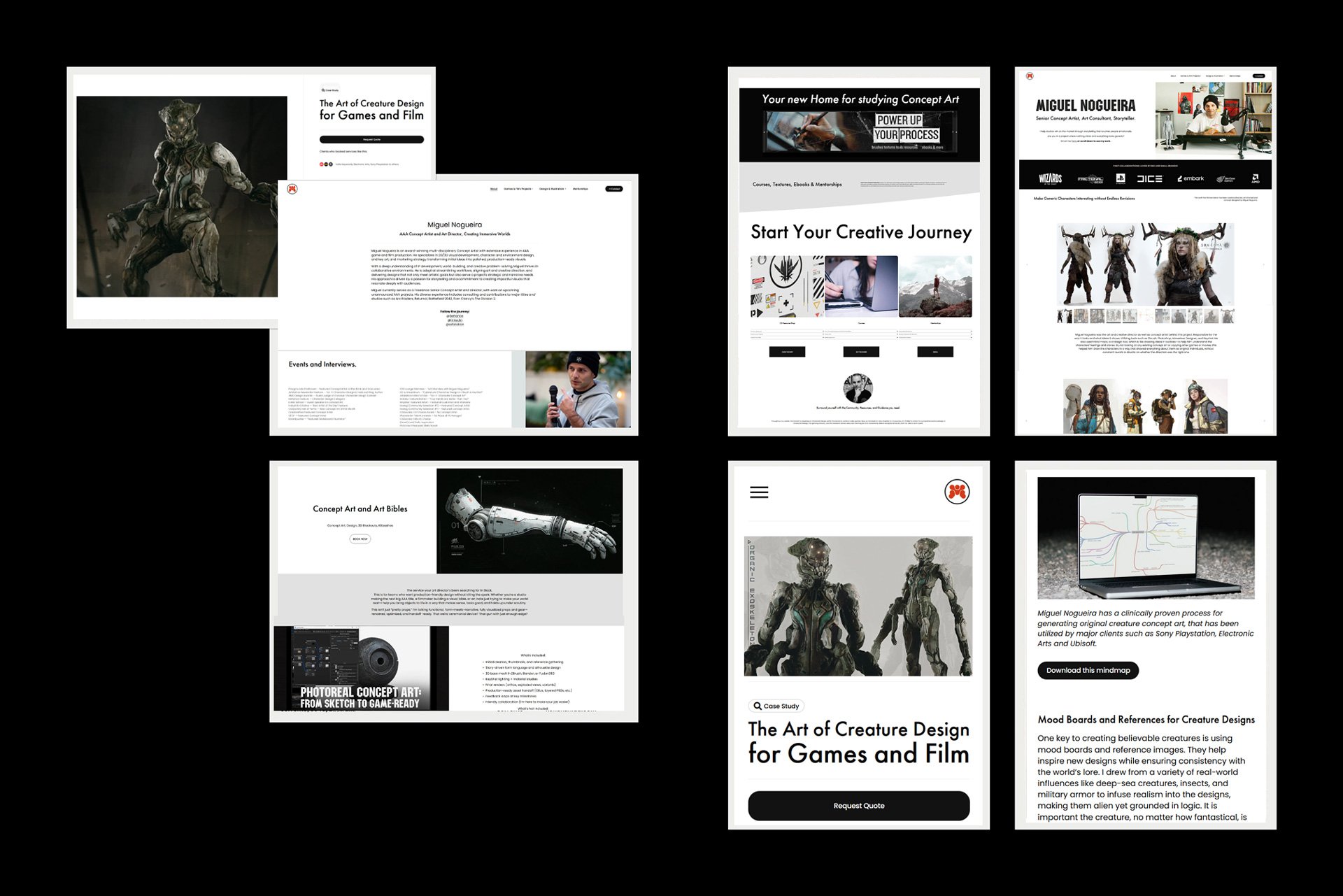Click the Start Your Creative Journey heading

[x=861, y=232]
